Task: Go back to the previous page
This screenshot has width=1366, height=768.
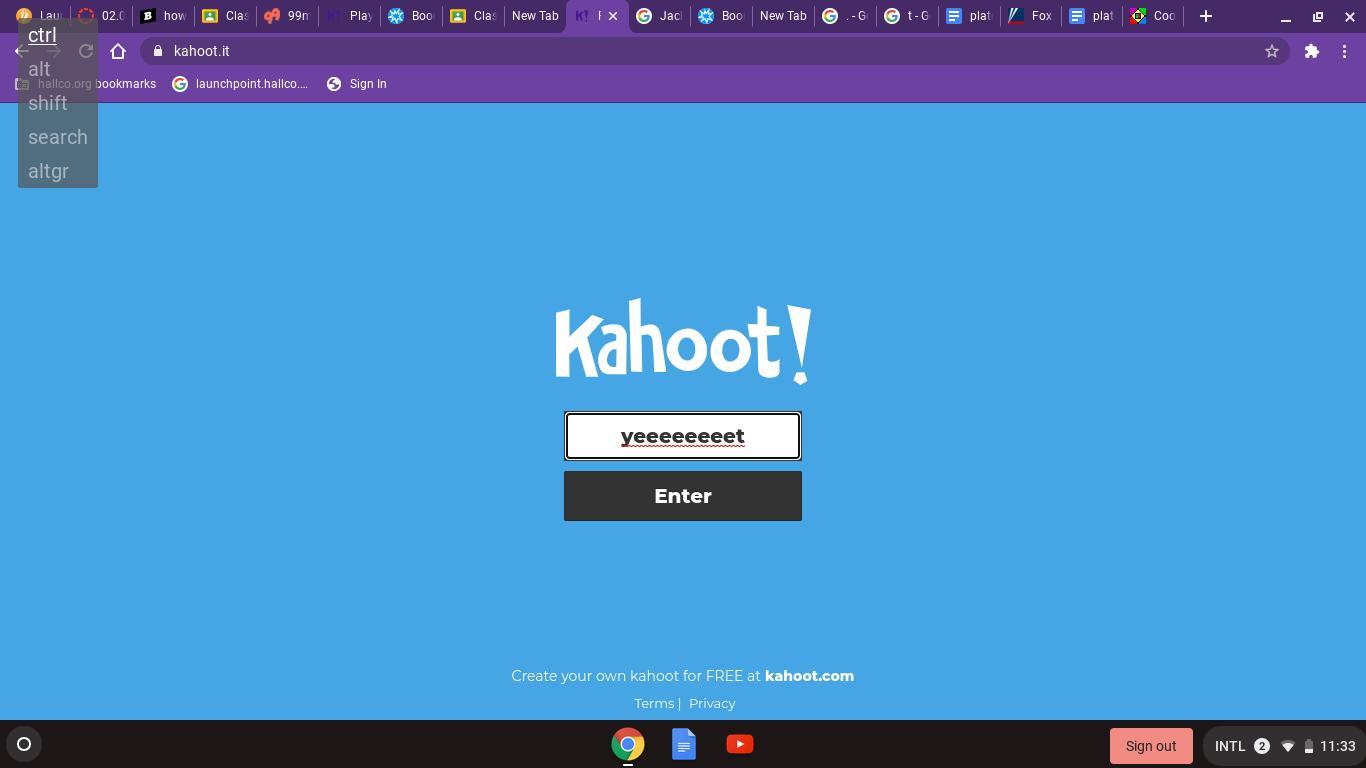Action: [x=22, y=51]
